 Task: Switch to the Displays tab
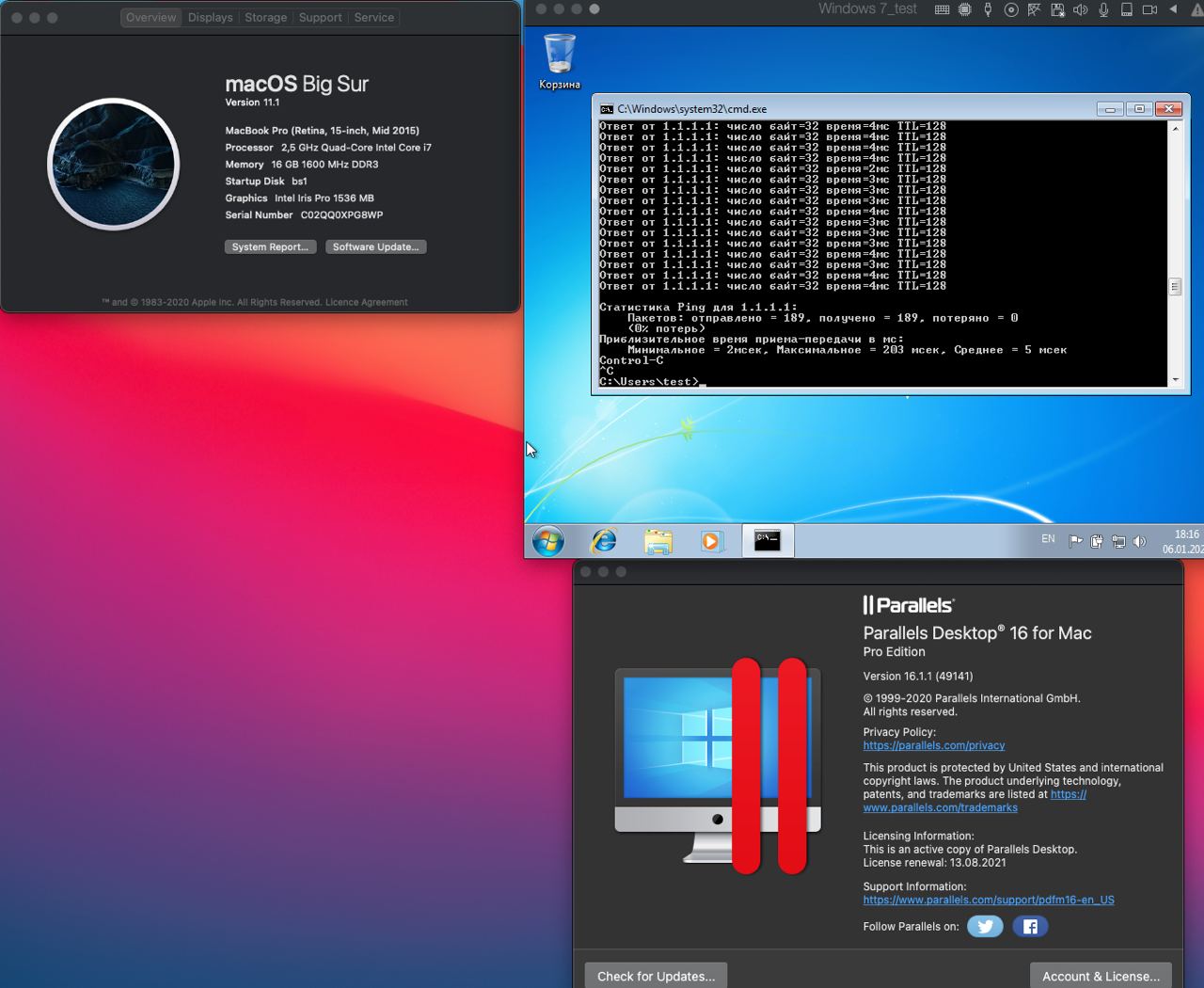(x=210, y=18)
